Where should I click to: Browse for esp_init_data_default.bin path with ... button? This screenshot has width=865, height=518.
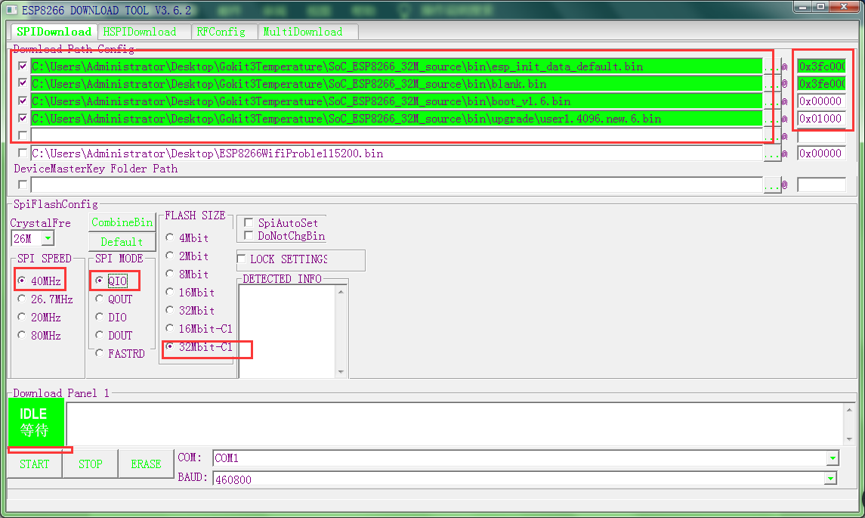pyautogui.click(x=772, y=67)
